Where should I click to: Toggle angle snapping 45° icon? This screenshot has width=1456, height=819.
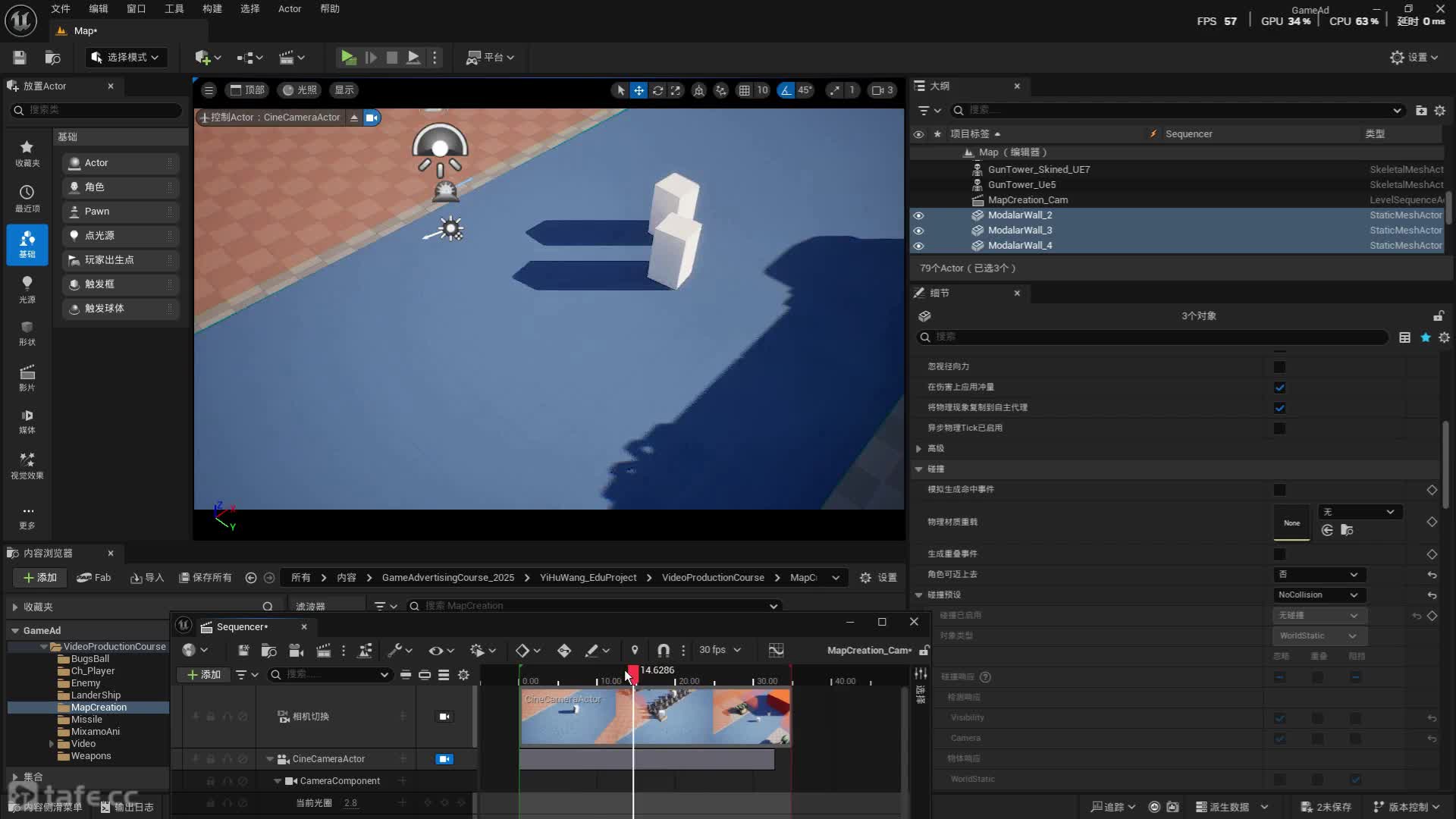pos(786,90)
